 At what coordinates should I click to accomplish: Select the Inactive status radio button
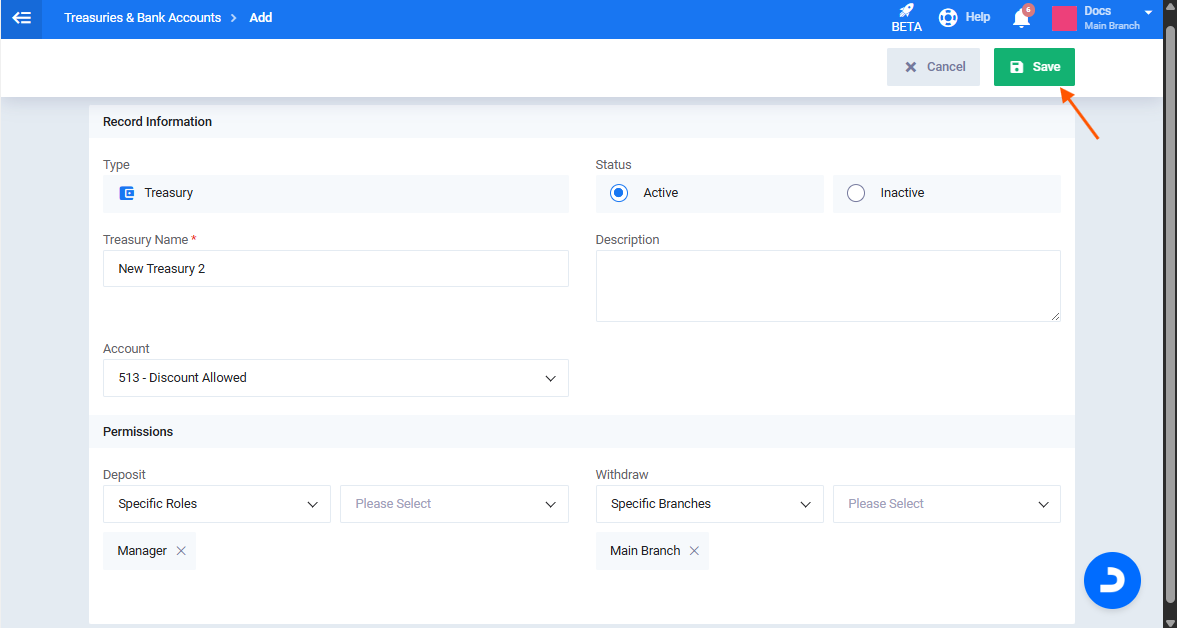click(x=856, y=193)
